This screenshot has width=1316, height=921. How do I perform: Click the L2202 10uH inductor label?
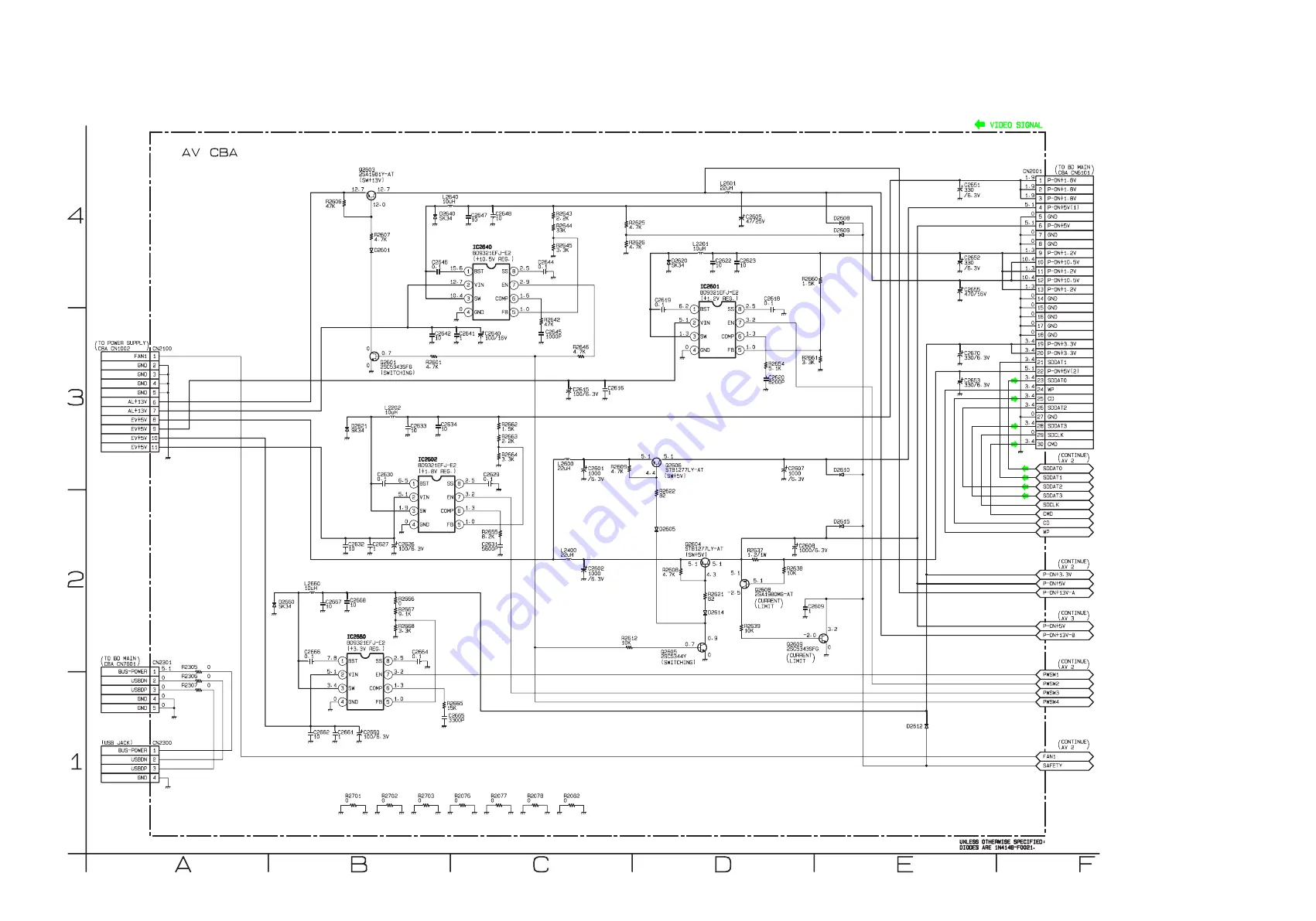[393, 410]
